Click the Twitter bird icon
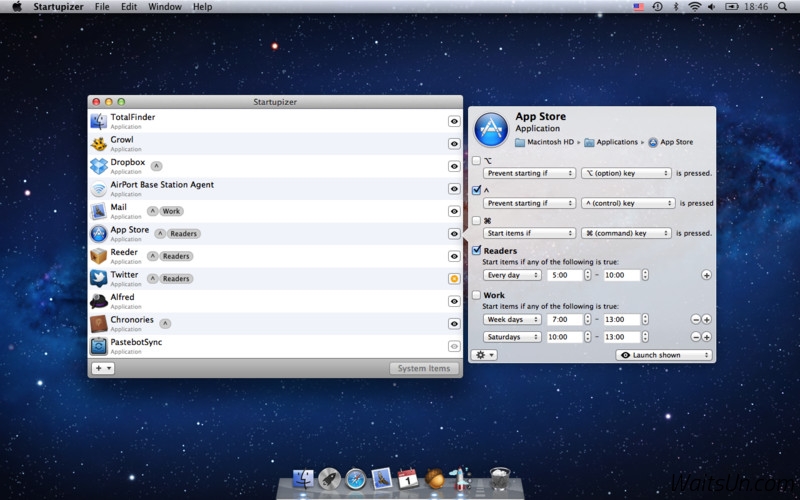 coord(99,279)
